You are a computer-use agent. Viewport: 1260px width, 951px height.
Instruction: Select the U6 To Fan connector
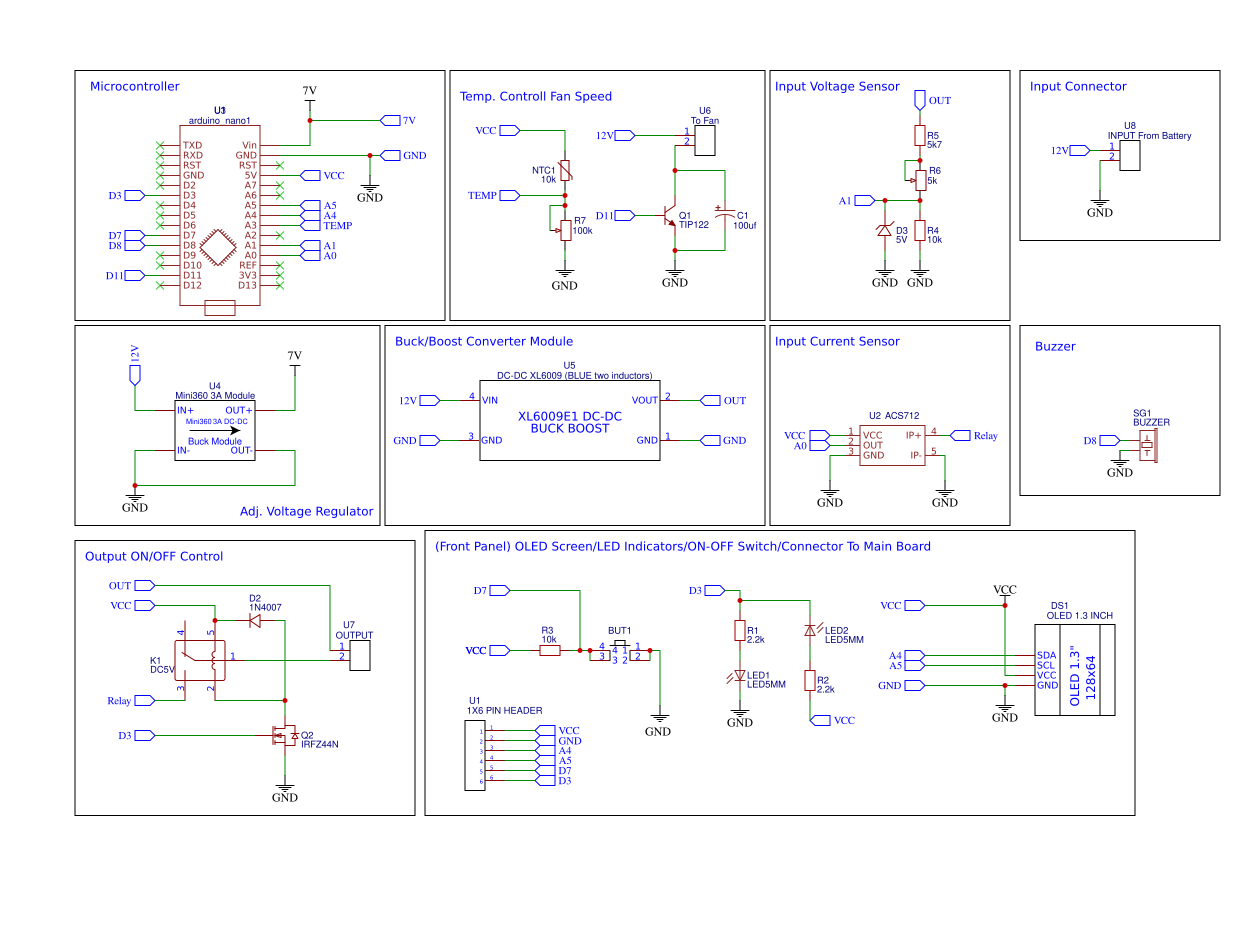click(x=704, y=139)
